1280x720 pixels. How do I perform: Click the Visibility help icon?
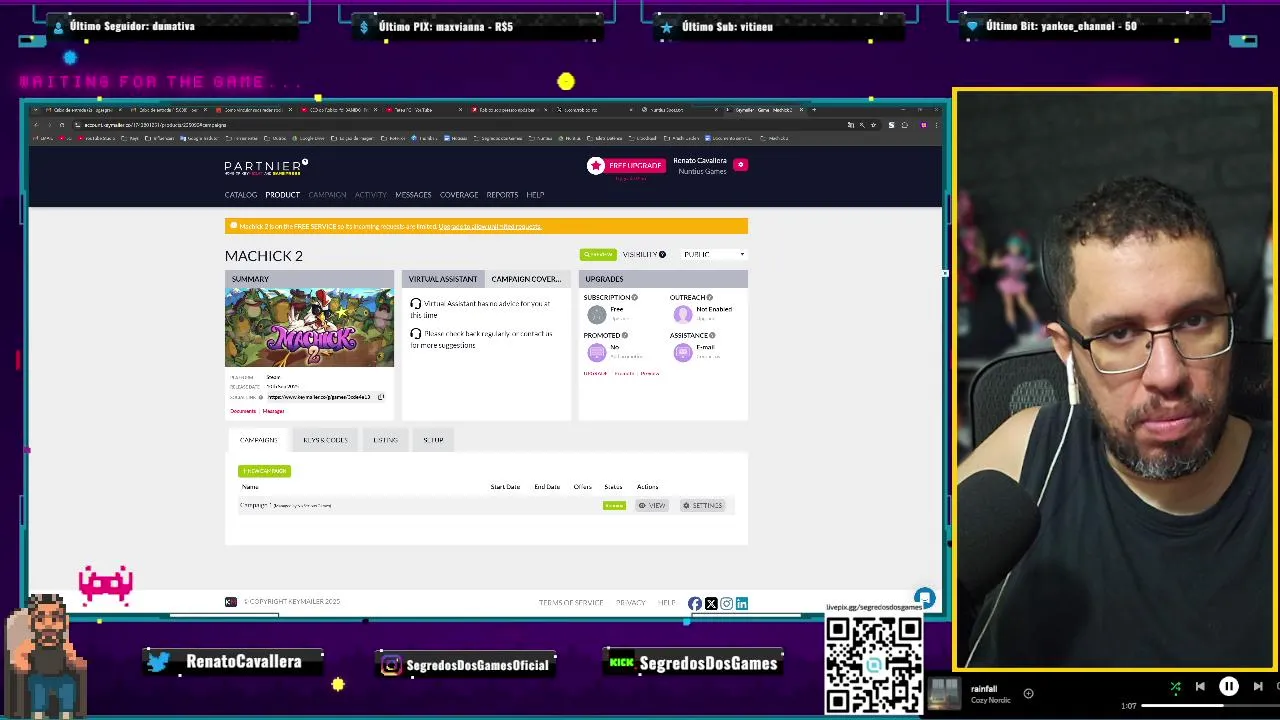tap(662, 254)
